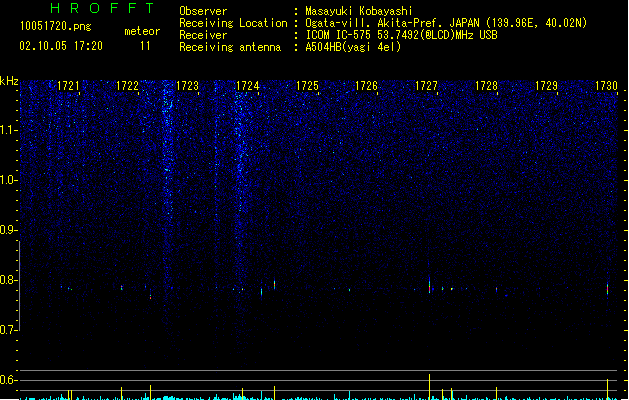Viewport: 629px width, 400px height.
Task: Click the 1725 time axis marker
Action: pos(307,86)
